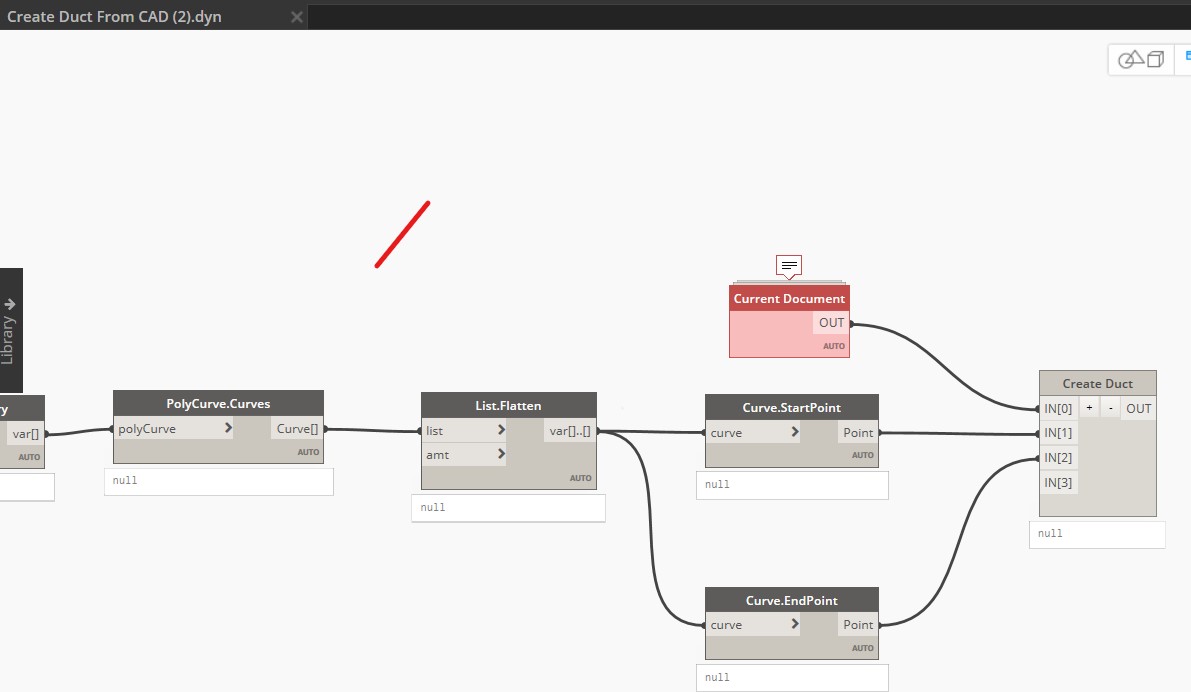
Task: Add an input with the plus button
Action: point(1089,408)
